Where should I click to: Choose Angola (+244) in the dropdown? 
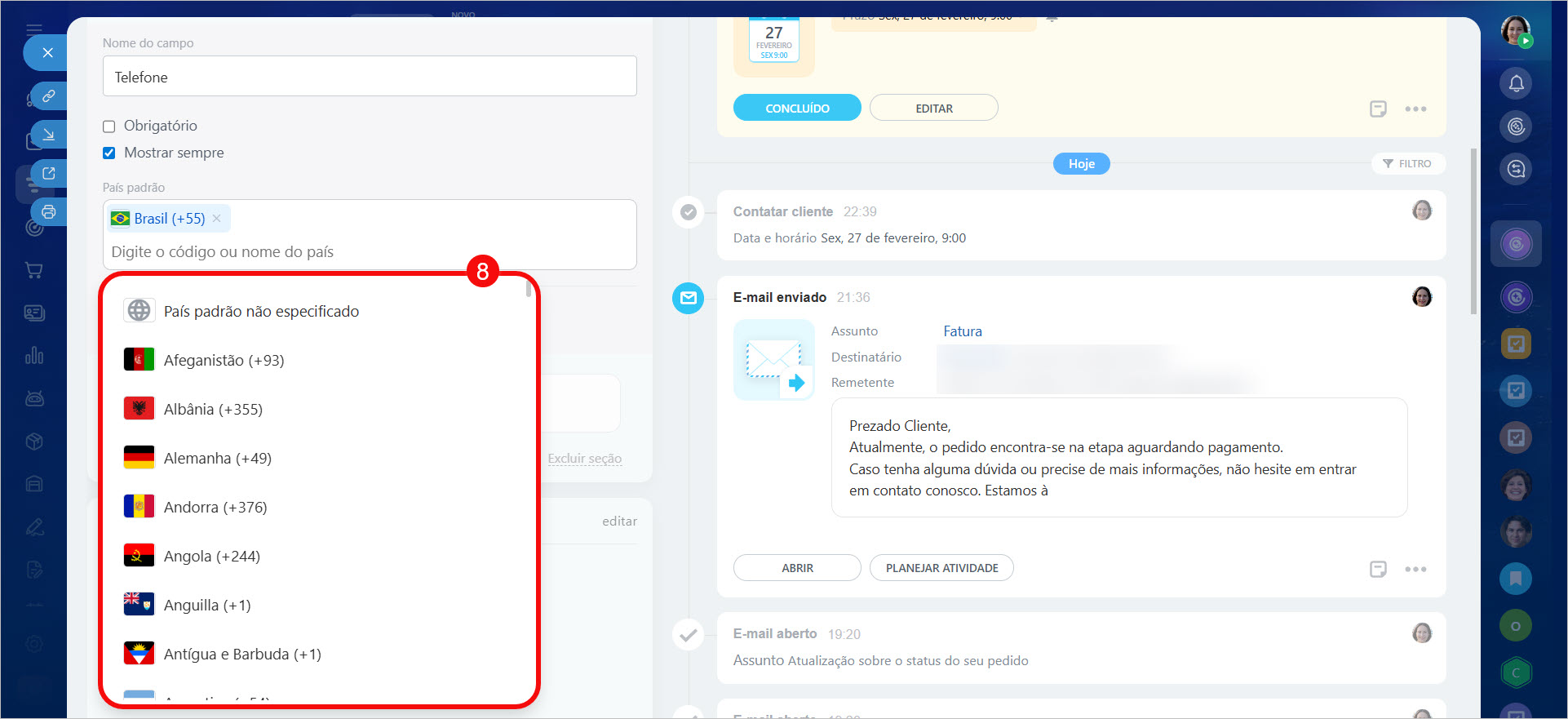click(211, 557)
